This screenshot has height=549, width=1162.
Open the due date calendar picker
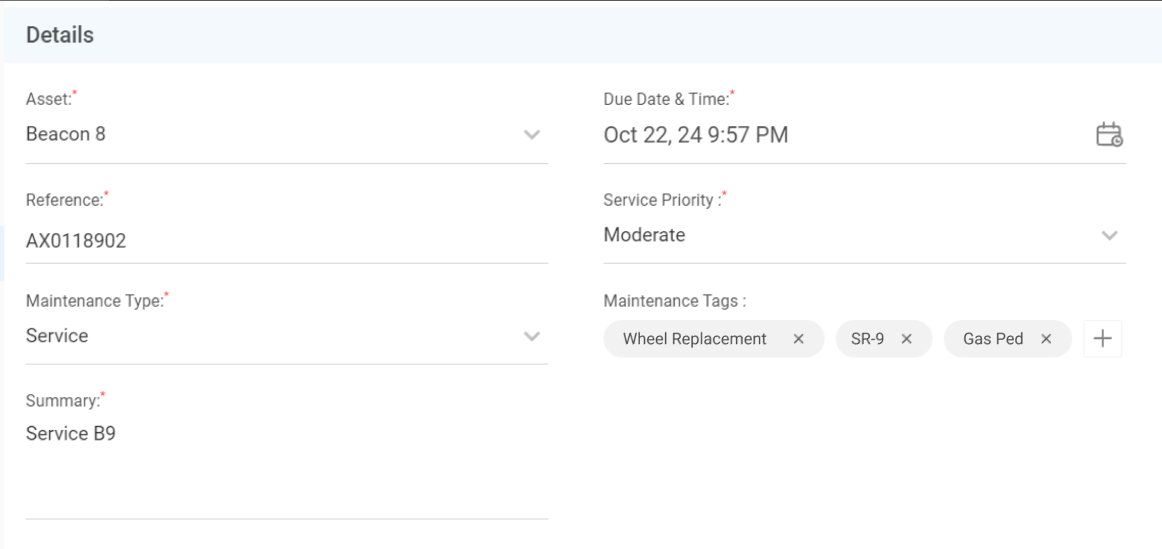click(1109, 135)
